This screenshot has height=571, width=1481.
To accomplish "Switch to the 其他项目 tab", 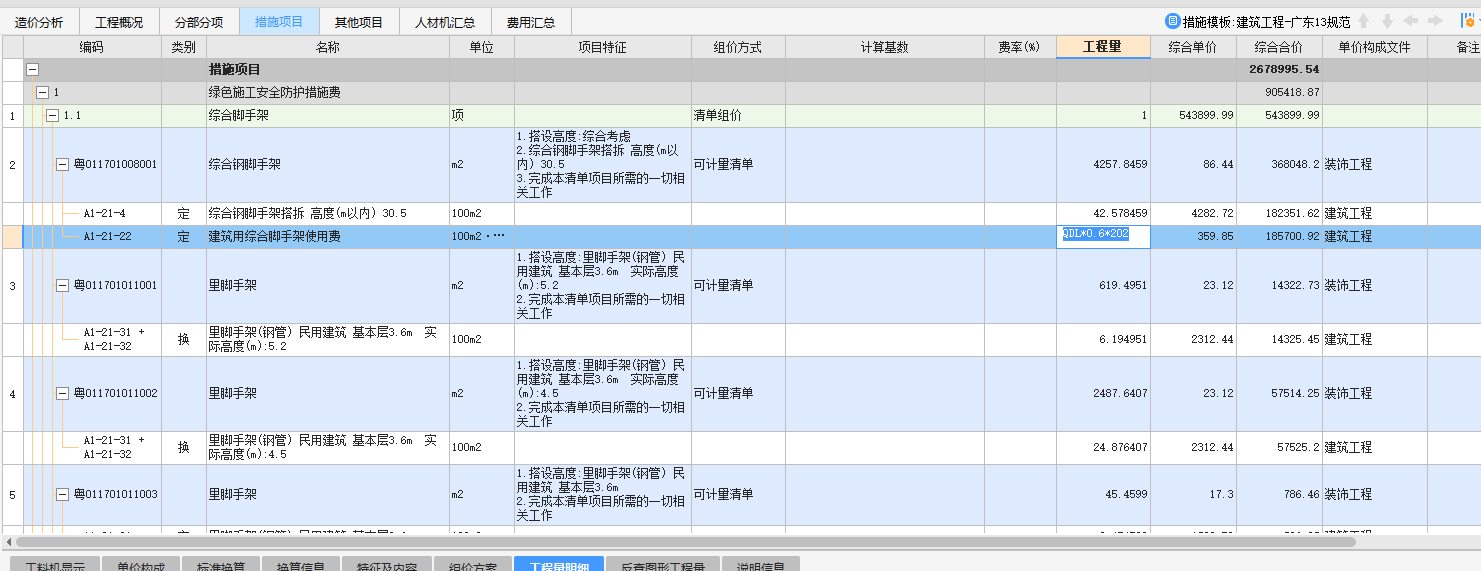I will [x=359, y=22].
